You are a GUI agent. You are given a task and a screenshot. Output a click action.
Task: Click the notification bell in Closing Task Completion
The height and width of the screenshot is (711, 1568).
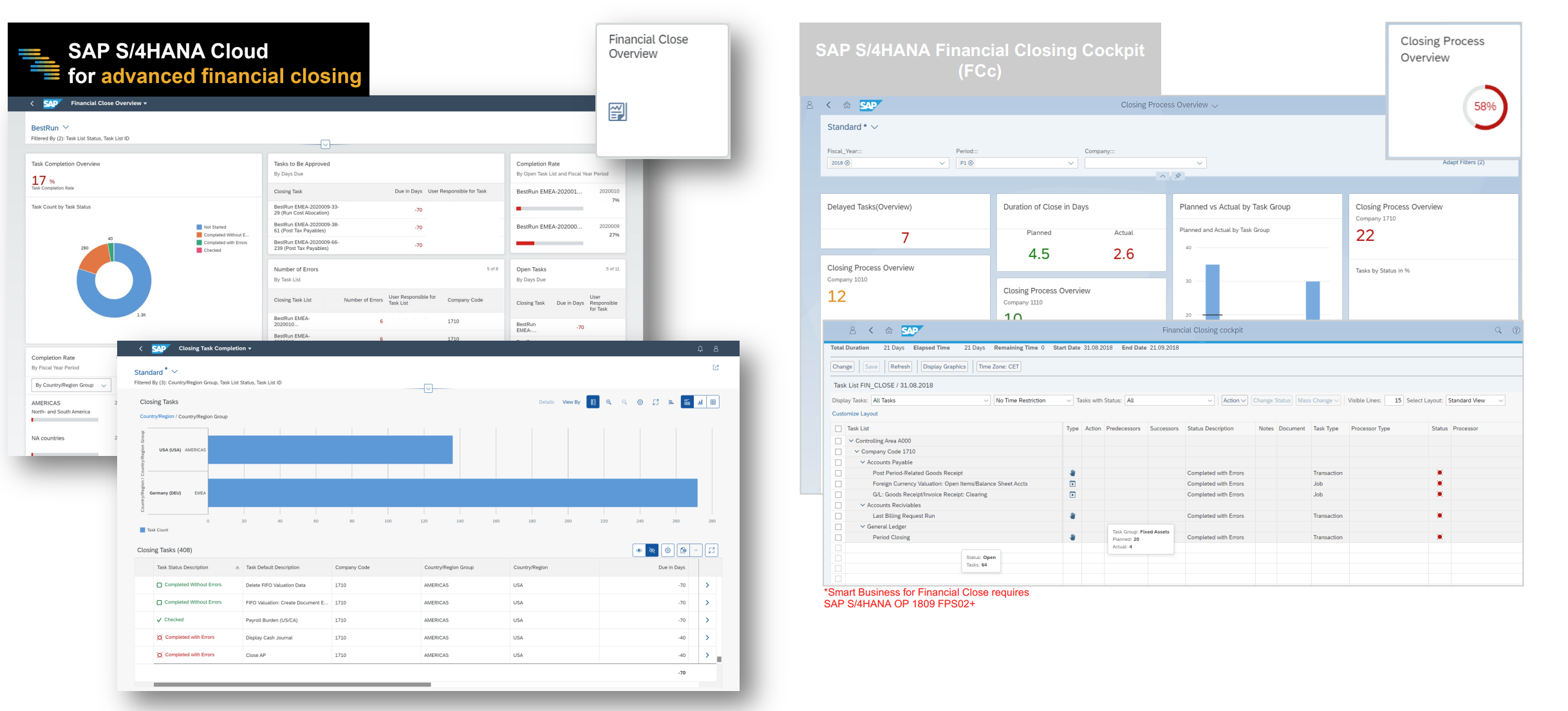[700, 349]
